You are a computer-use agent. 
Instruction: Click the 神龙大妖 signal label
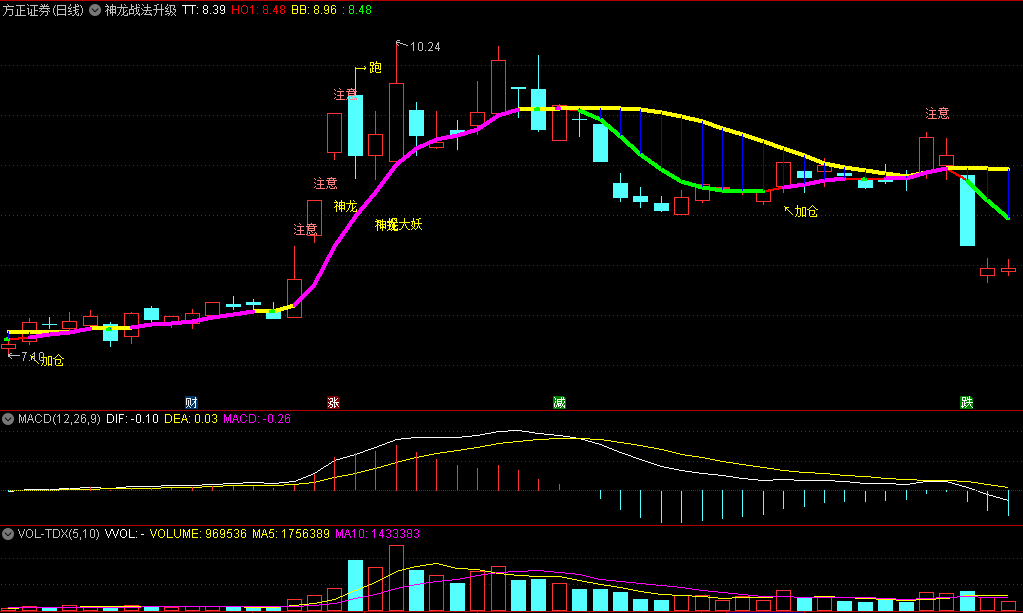[398, 225]
